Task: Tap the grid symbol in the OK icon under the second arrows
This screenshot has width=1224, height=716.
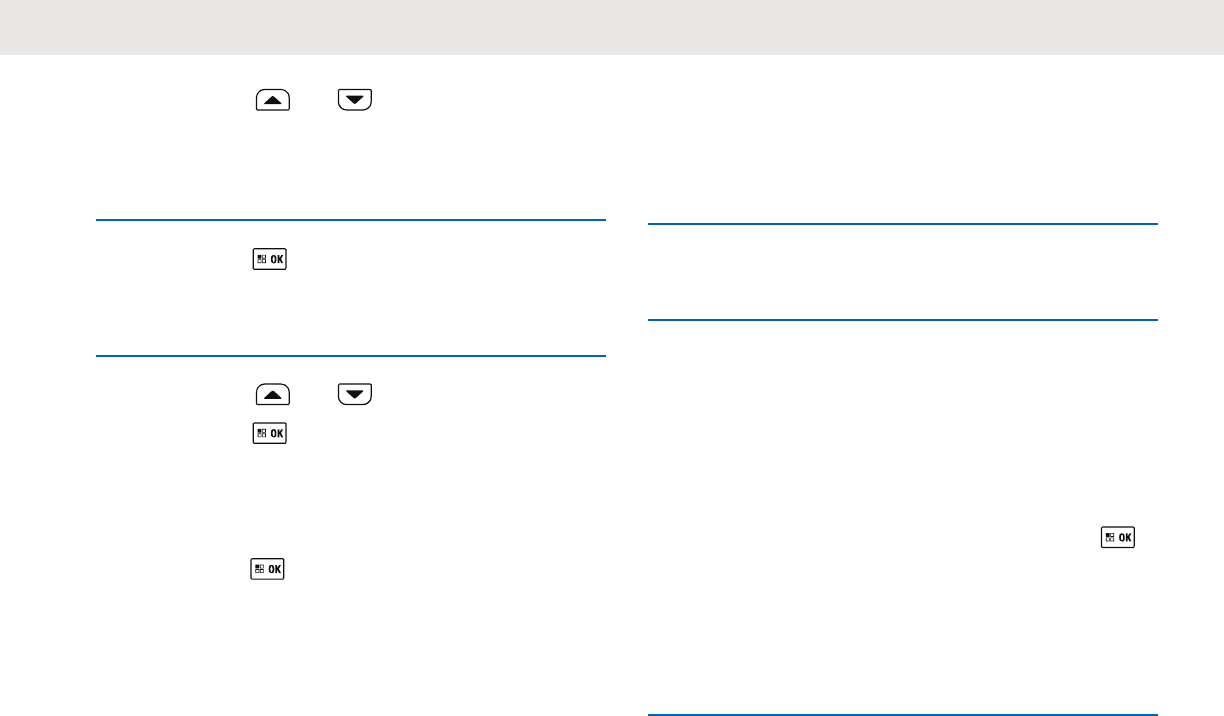Action: 261,433
